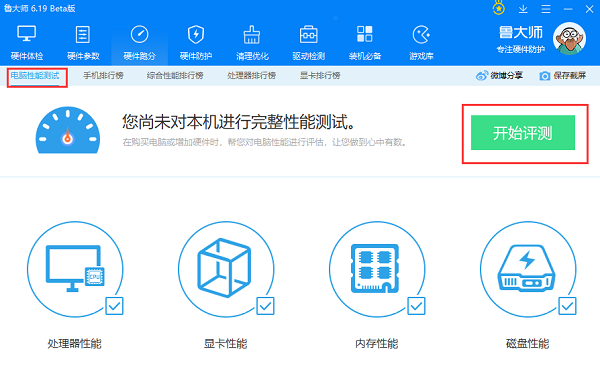This screenshot has height=390, width=600.
Task: Click the memory chip icon
Action: (x=375, y=268)
